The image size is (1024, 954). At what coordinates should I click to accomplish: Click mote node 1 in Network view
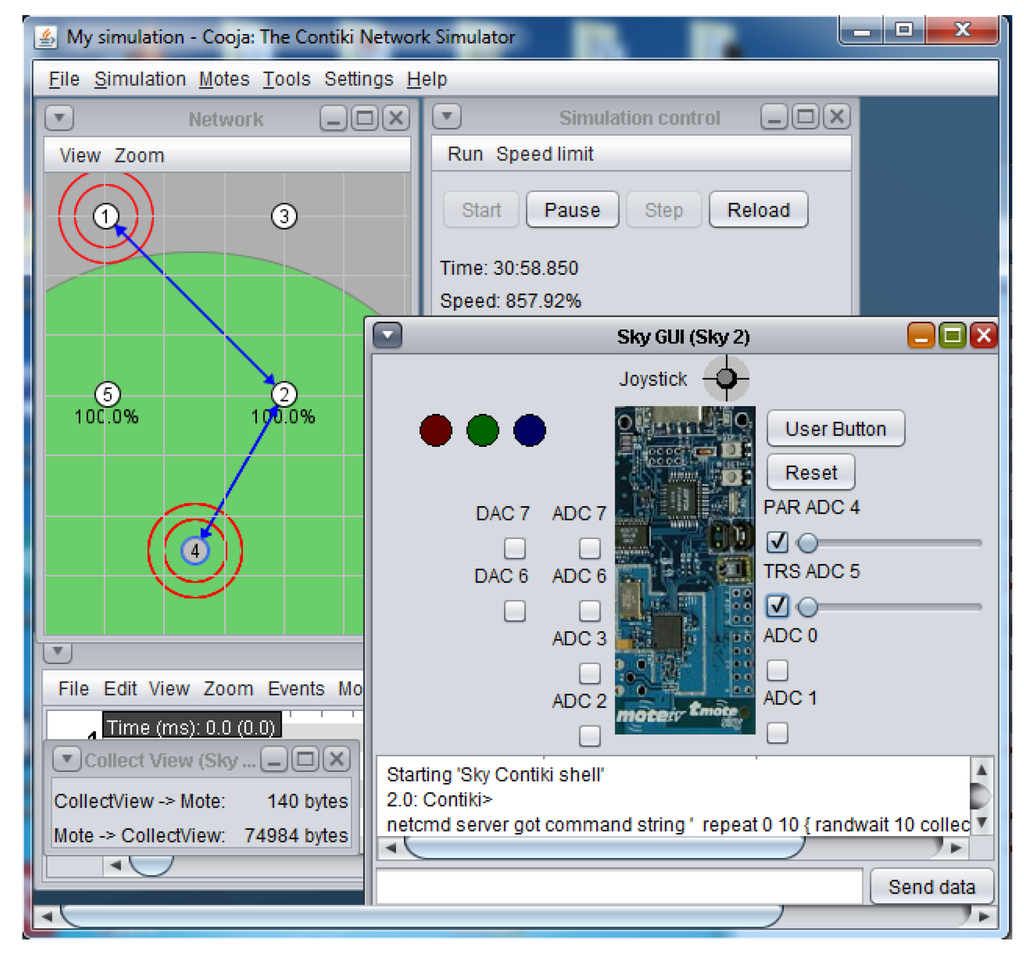106,215
